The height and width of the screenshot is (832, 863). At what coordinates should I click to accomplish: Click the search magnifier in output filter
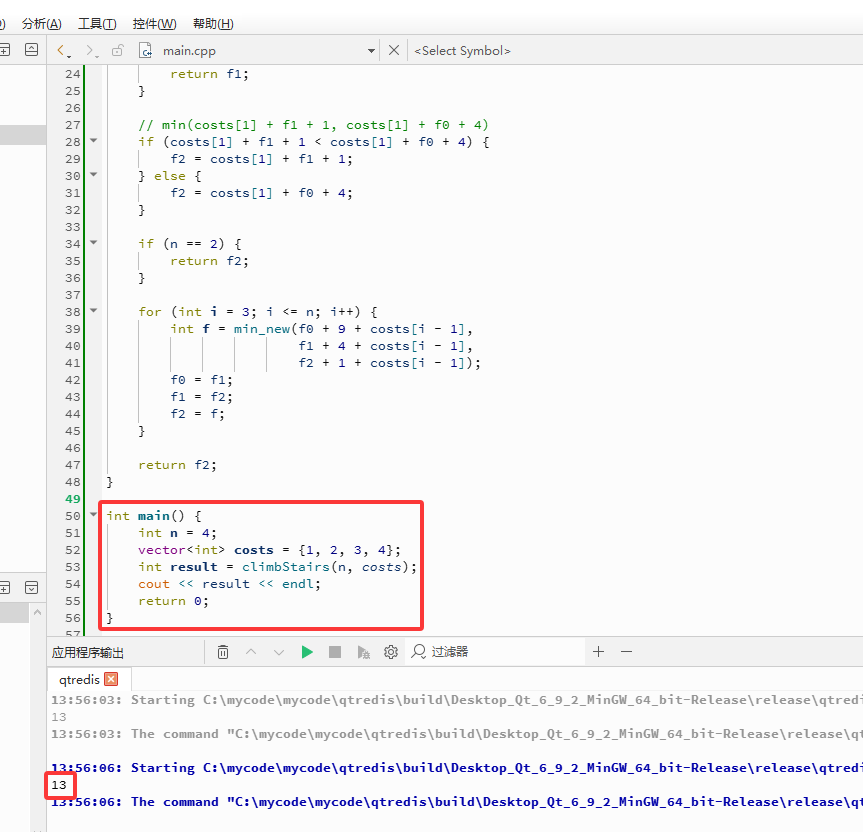pos(419,652)
